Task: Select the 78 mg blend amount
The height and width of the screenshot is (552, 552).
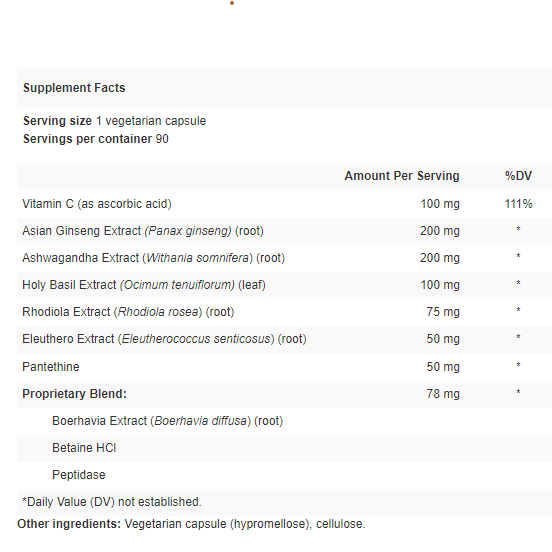Action: pyautogui.click(x=443, y=394)
